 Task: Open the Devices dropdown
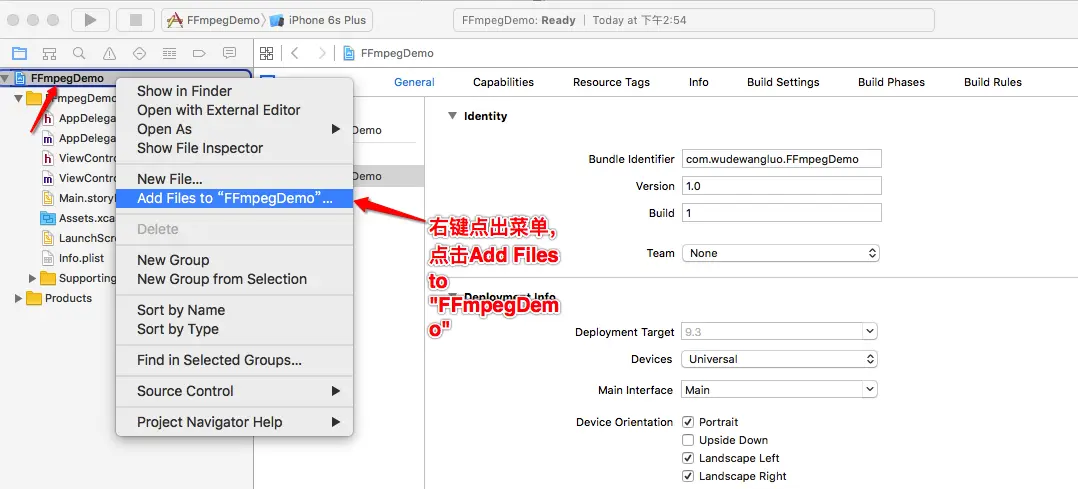point(779,359)
